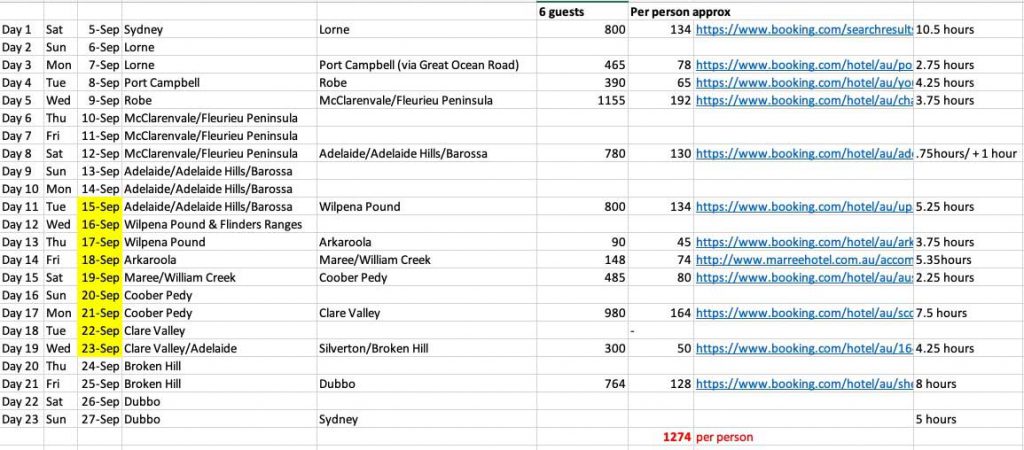1024x450 pixels.
Task: Select the 'Silverton/Broken Hill' destination cell
Action: coord(374,348)
